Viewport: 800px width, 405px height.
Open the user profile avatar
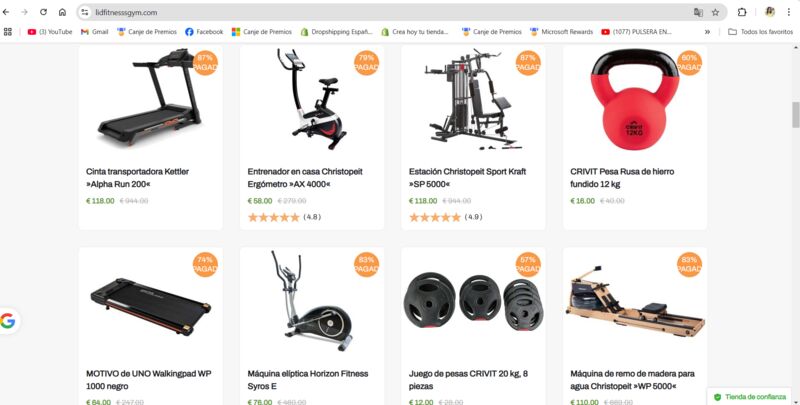pyautogui.click(x=770, y=12)
